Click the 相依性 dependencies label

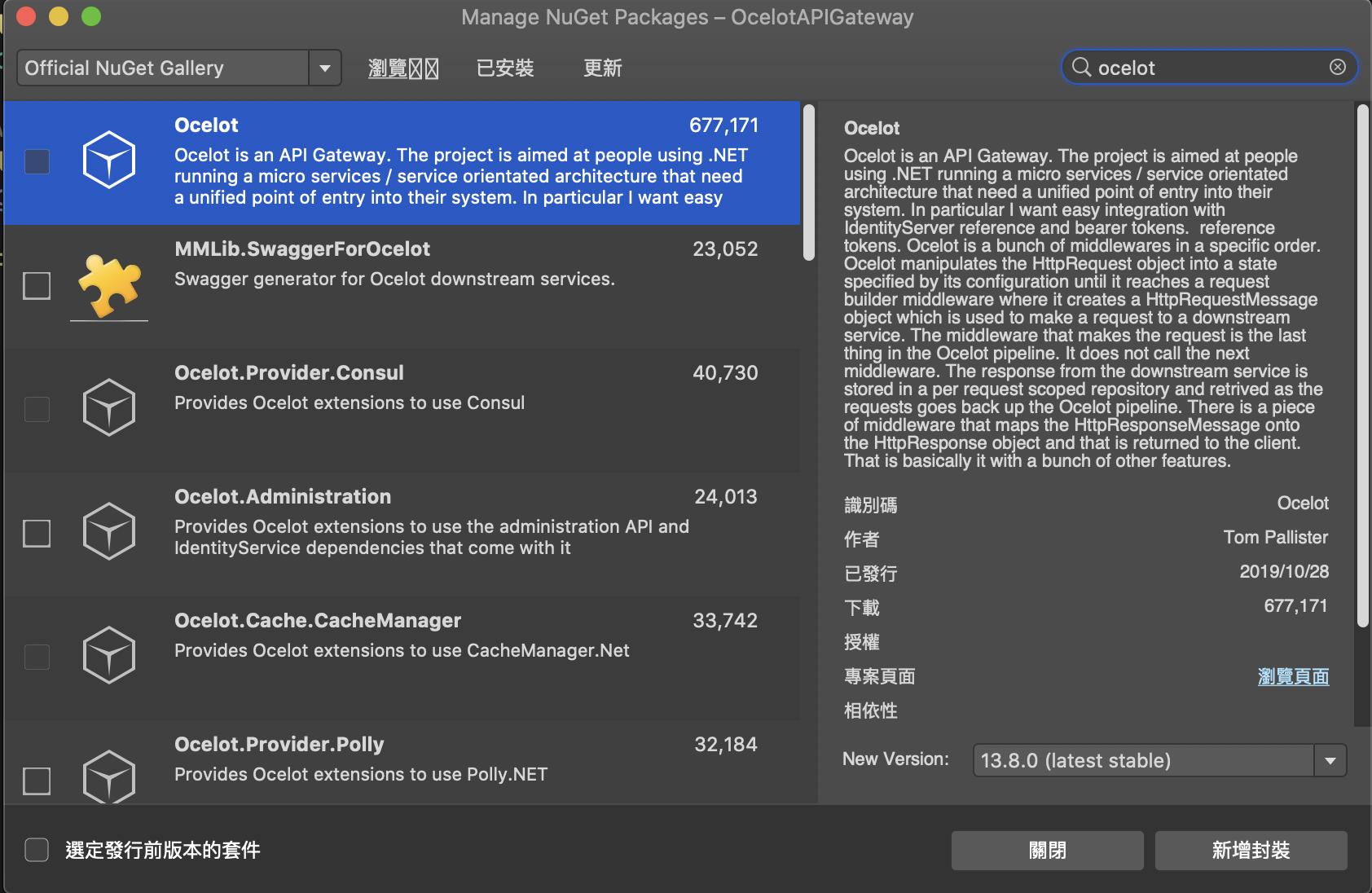coord(871,710)
